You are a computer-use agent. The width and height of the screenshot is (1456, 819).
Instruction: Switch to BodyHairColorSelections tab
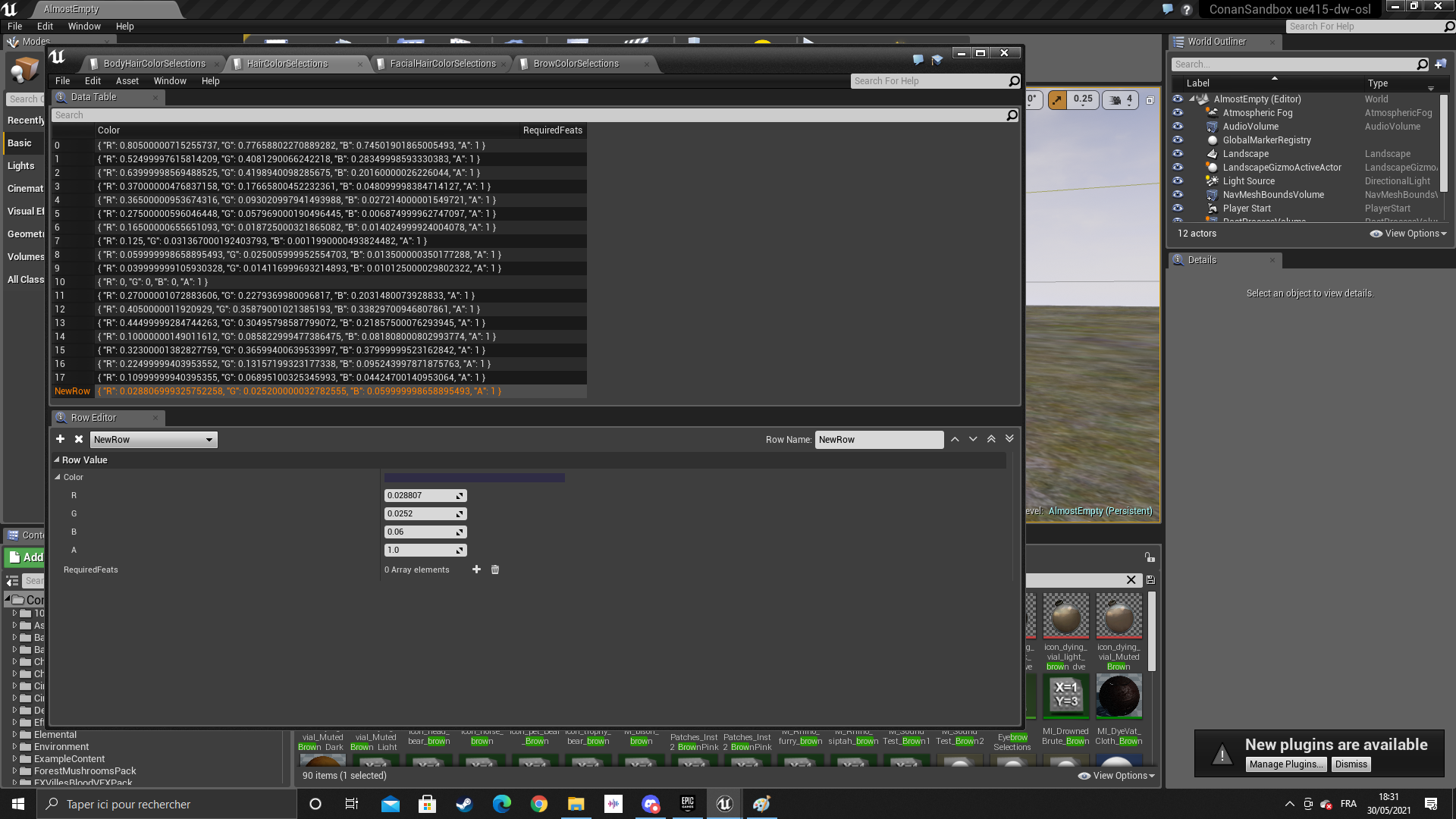tap(155, 64)
